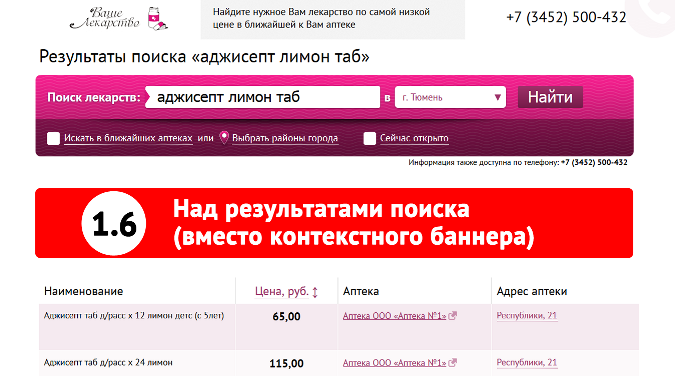Open Выбрать районы города link
675x376 pixels.
coord(285,138)
